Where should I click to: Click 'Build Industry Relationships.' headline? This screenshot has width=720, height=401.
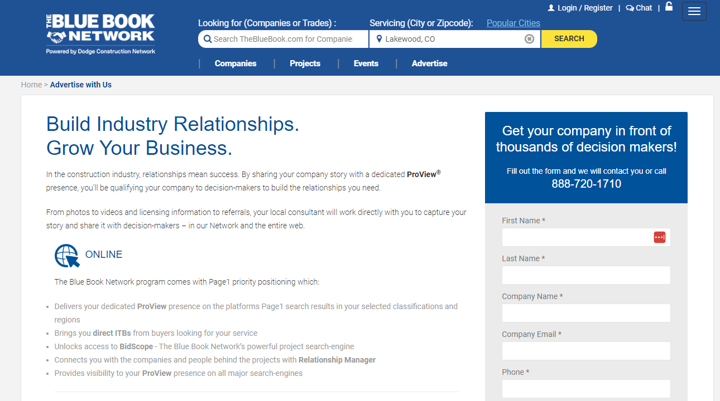(173, 124)
